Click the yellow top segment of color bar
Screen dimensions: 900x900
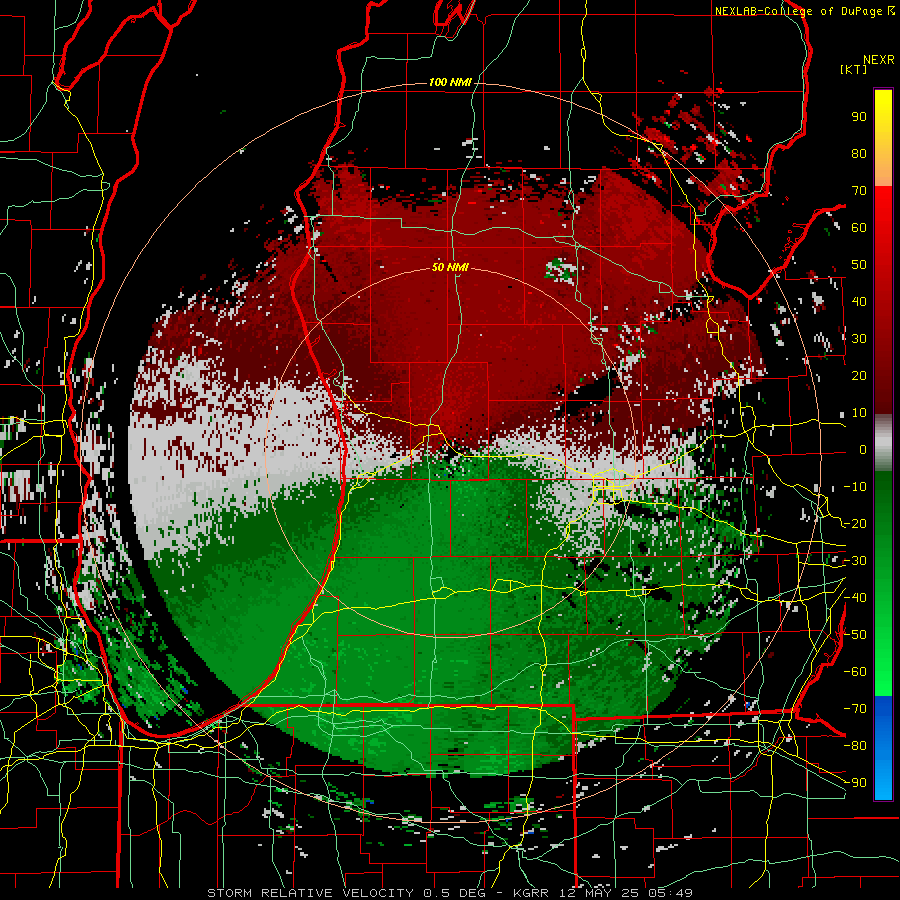[x=883, y=138]
